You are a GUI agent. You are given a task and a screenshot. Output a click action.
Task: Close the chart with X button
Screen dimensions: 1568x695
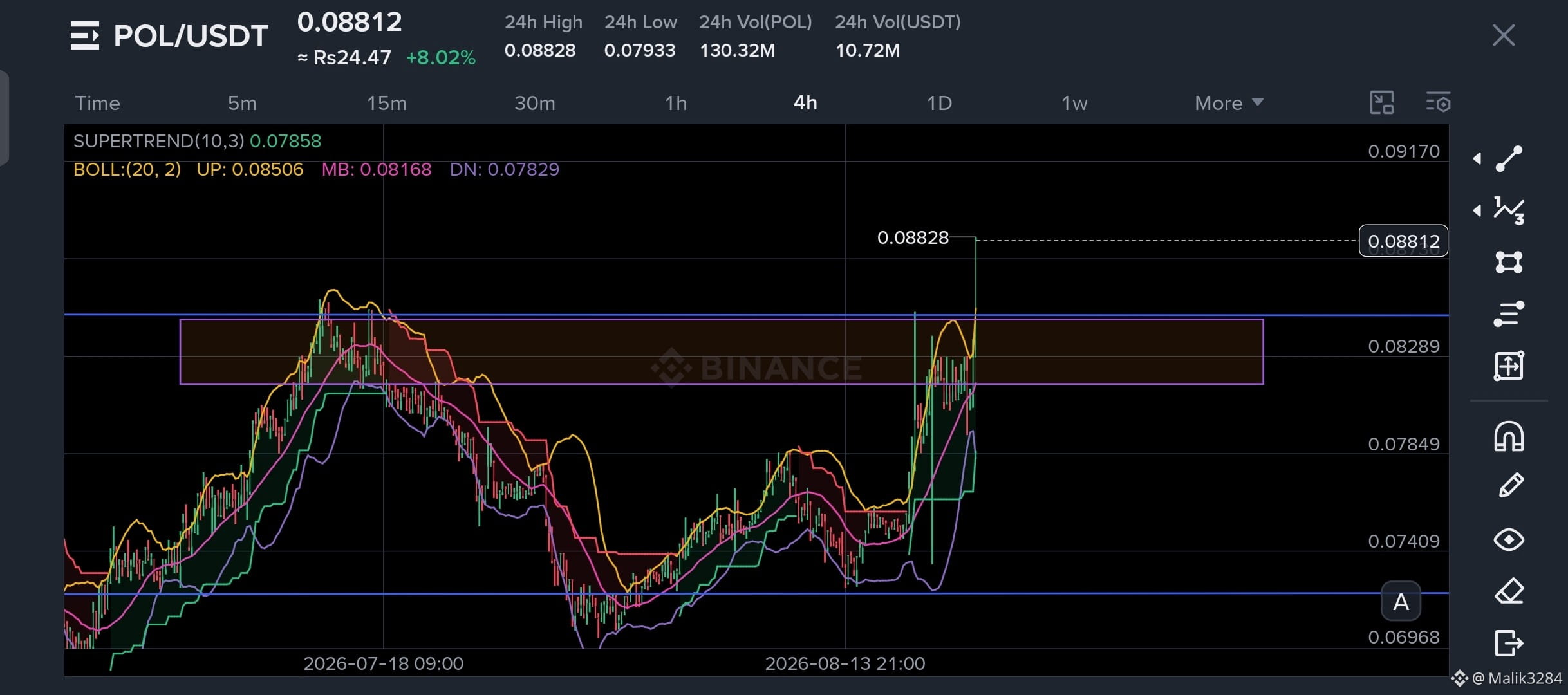tap(1504, 35)
